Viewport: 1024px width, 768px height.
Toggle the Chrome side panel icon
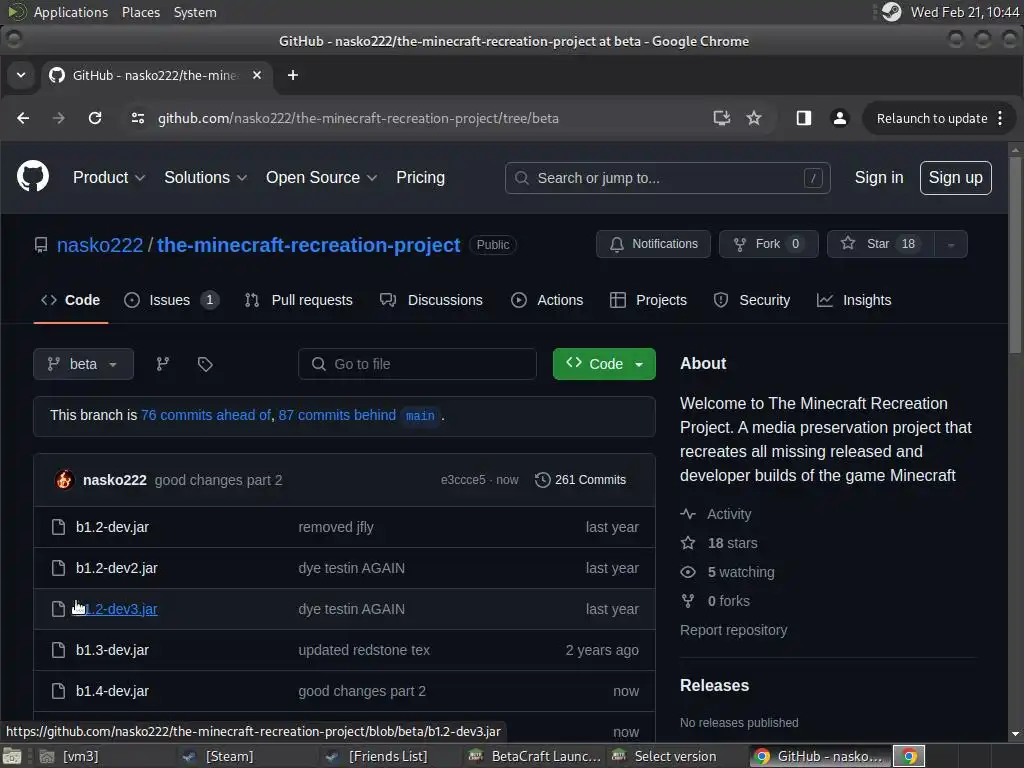click(x=804, y=118)
